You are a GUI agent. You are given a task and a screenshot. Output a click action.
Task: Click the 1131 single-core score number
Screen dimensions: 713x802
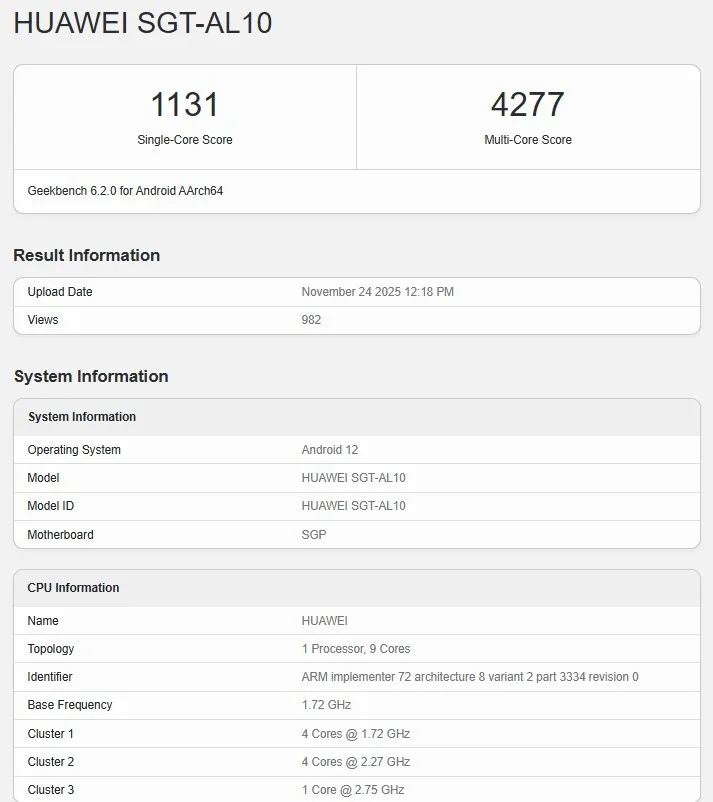184,104
